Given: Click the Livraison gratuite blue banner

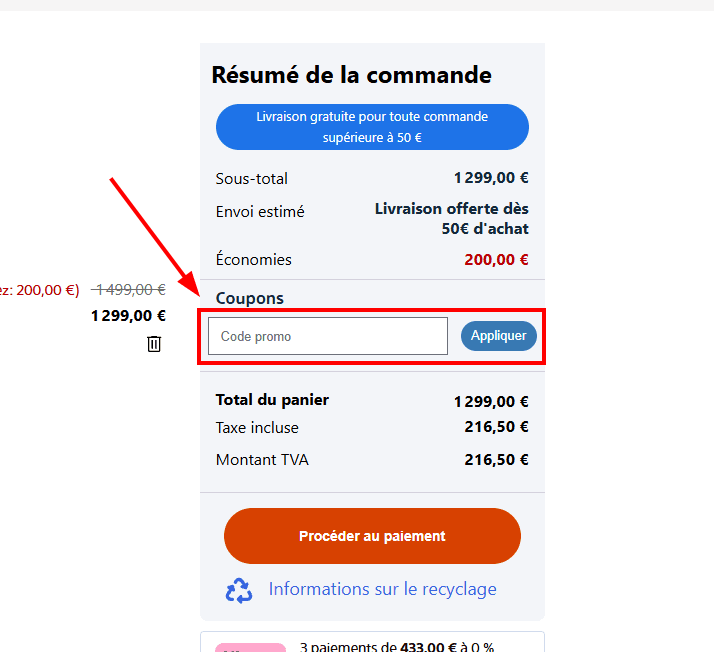Looking at the screenshot, I should pyautogui.click(x=372, y=127).
